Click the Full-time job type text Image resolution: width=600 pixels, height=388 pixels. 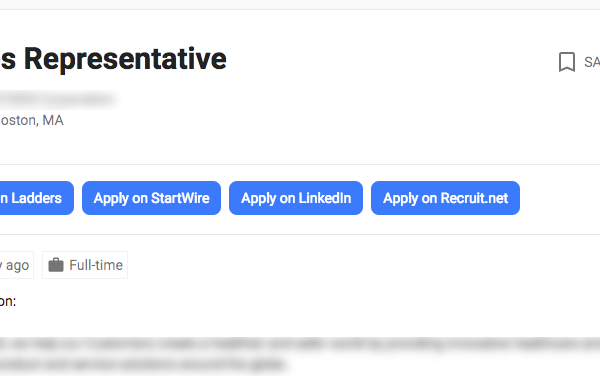tap(96, 265)
